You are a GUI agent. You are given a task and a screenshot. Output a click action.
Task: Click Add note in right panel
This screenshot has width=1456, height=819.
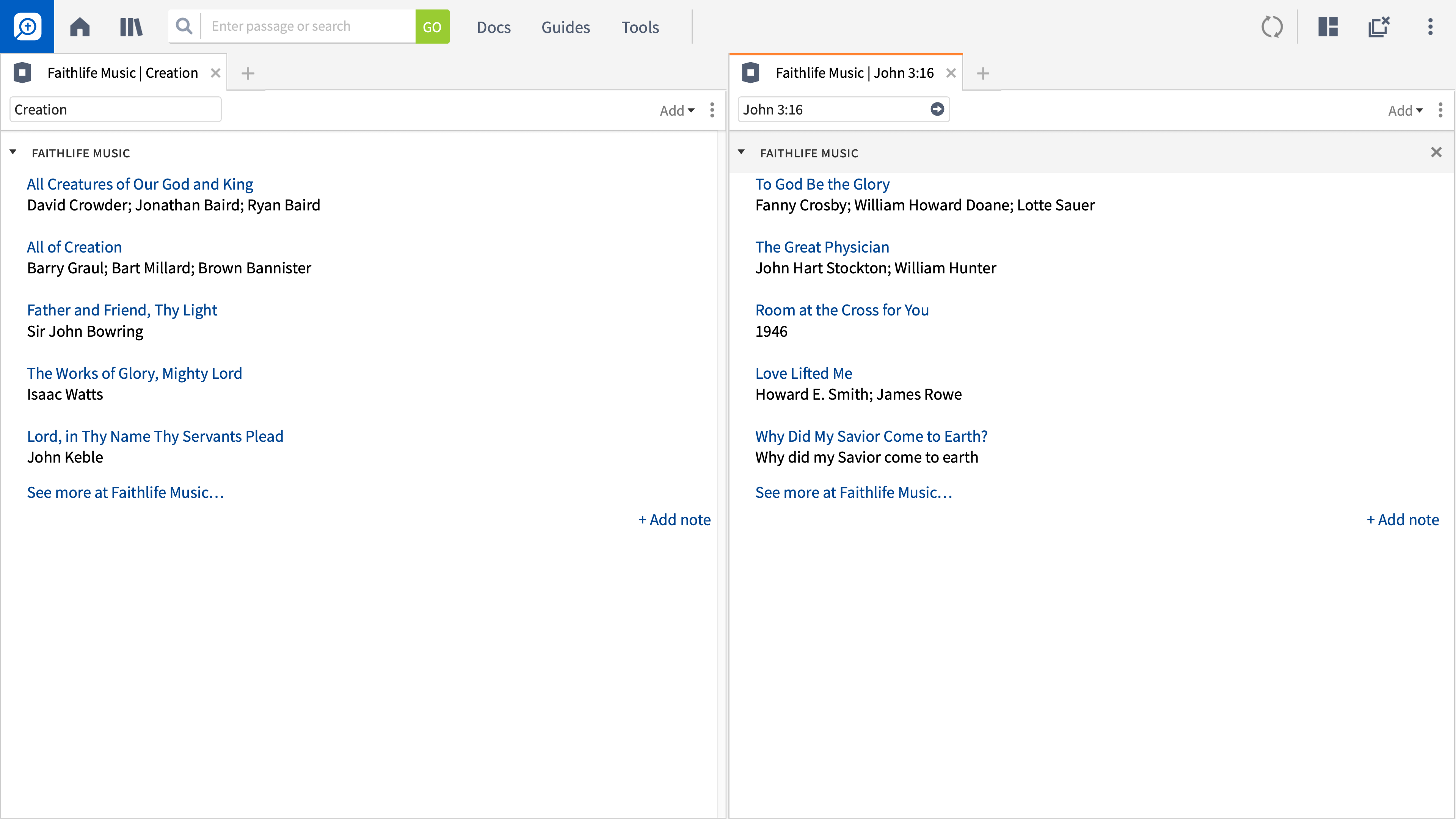1403,519
